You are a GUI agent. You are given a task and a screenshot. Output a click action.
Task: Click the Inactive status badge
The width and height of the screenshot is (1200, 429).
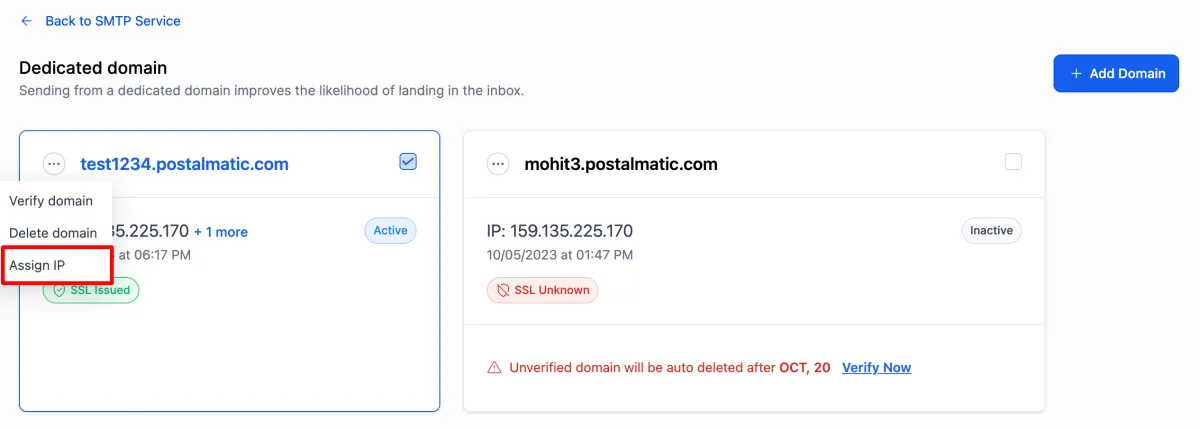(991, 230)
